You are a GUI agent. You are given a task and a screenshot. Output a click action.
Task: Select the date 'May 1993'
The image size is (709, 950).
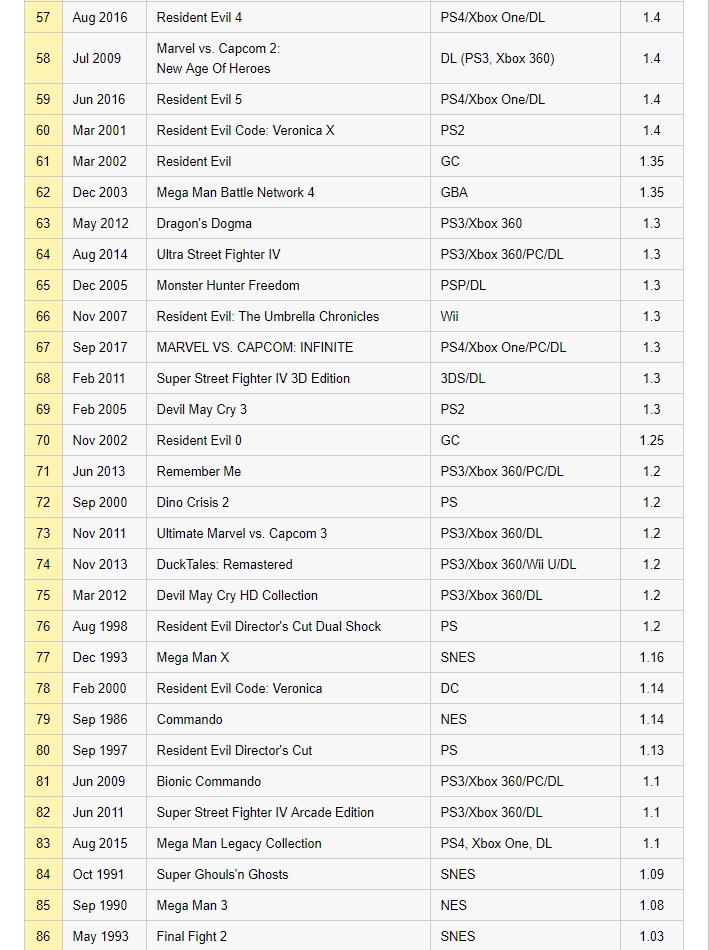101,936
